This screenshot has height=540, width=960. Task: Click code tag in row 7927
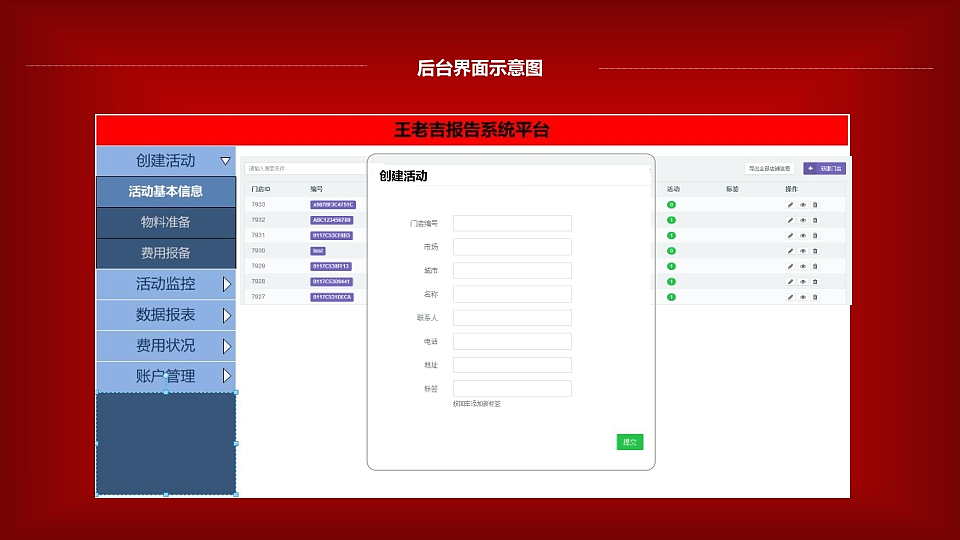(332, 297)
